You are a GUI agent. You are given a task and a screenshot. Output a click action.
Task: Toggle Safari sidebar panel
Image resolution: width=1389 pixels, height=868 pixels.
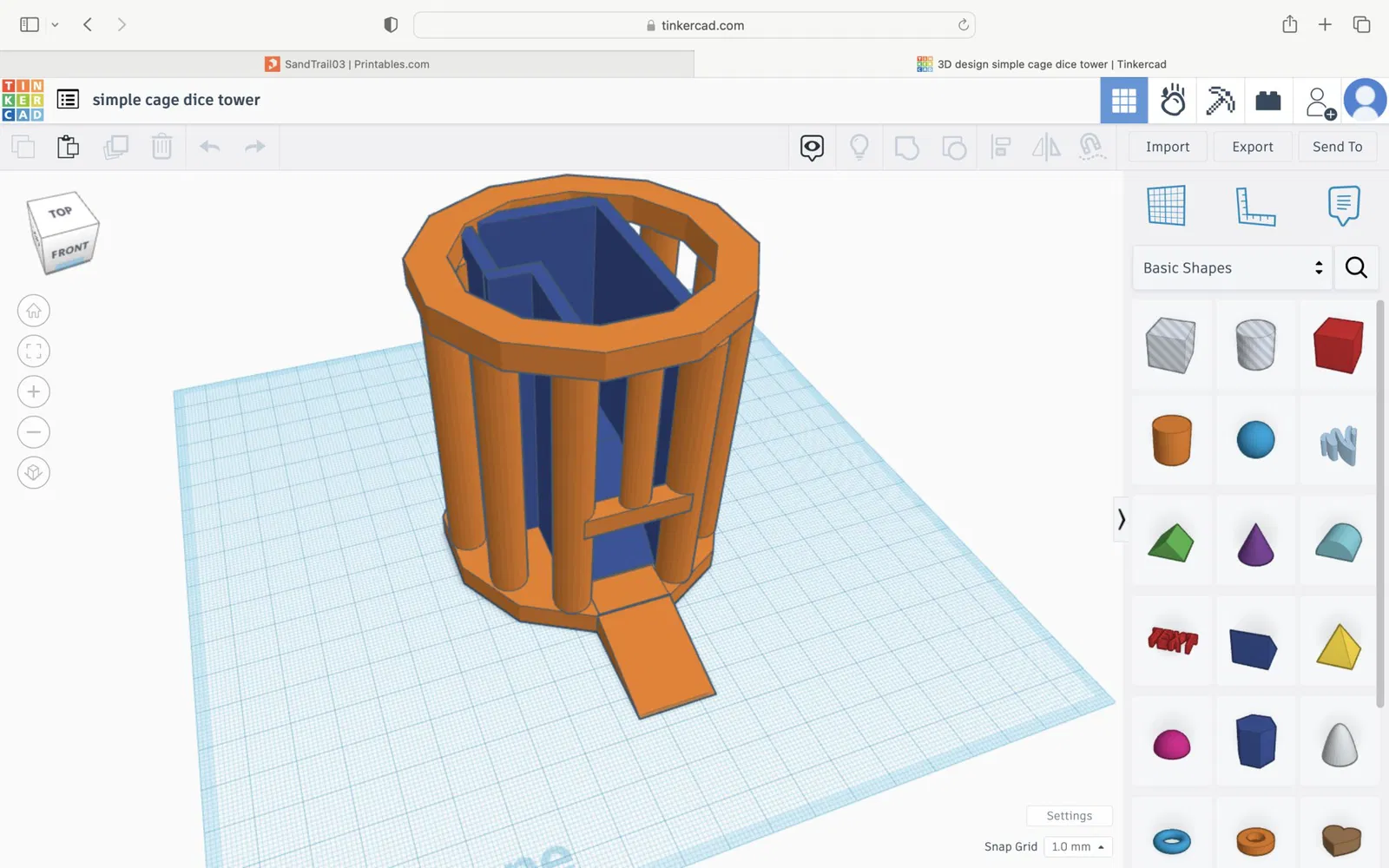click(x=30, y=25)
